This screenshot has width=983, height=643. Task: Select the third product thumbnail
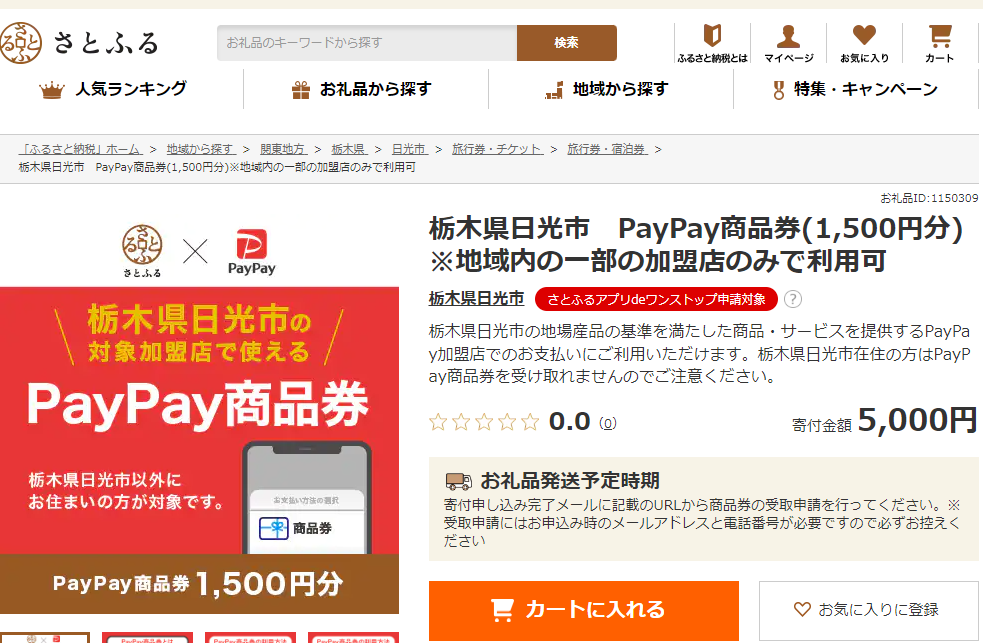tap(250, 637)
